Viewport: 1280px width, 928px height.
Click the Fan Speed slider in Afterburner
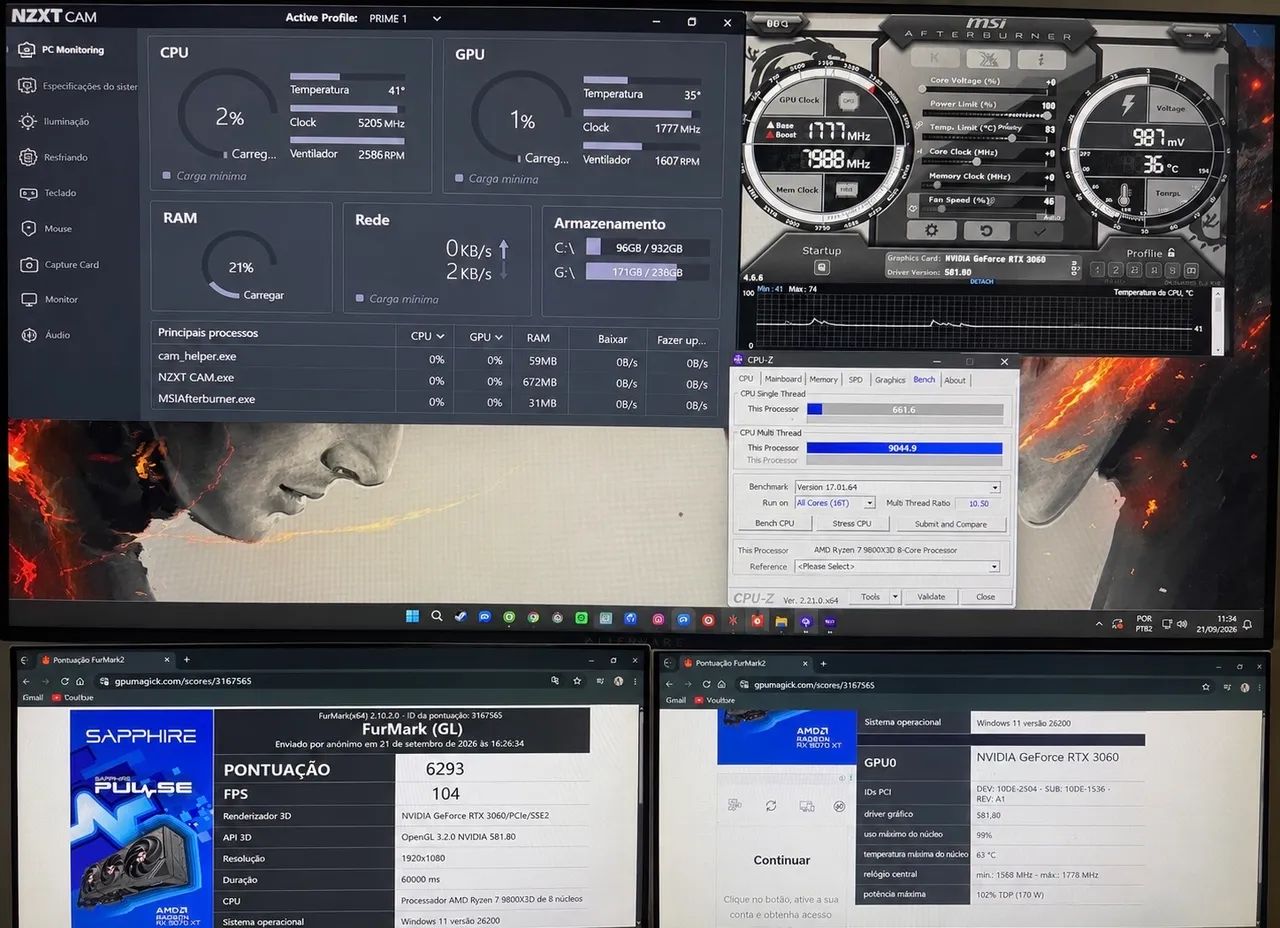tap(984, 209)
